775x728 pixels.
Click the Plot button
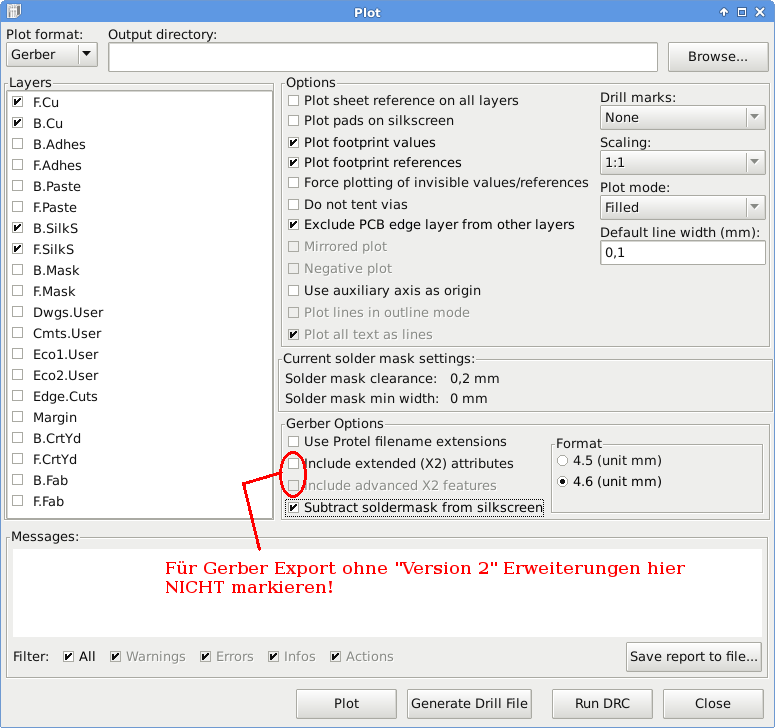pos(346,704)
